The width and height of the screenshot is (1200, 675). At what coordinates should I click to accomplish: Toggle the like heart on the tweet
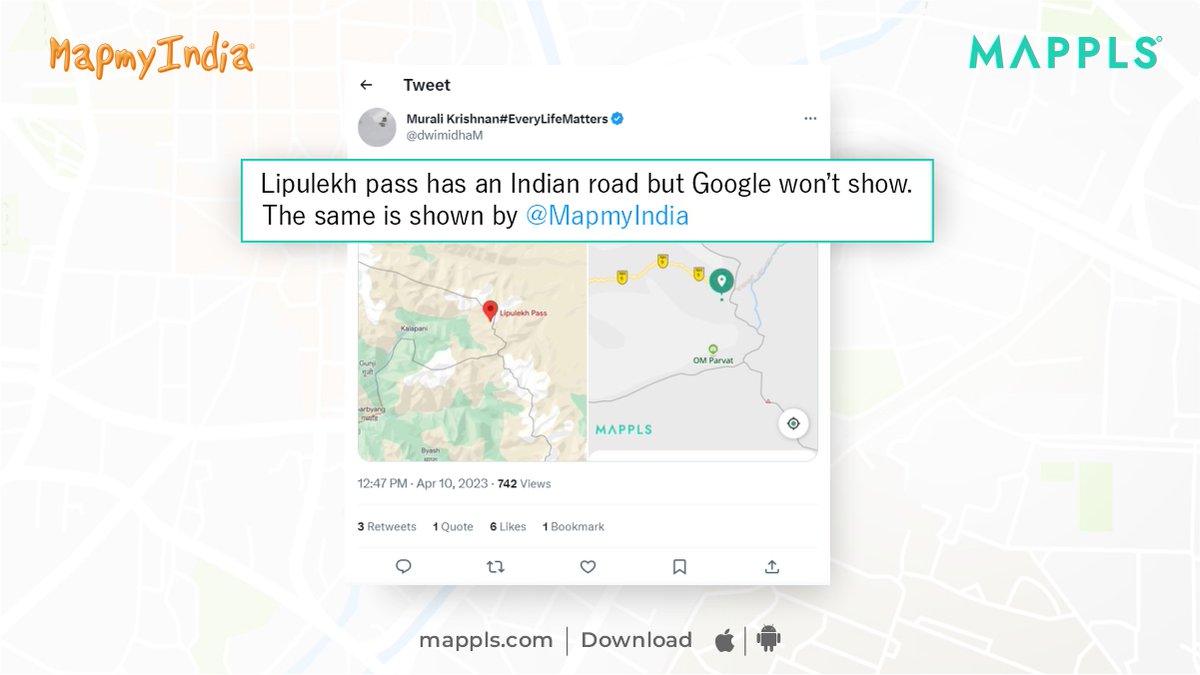point(587,566)
